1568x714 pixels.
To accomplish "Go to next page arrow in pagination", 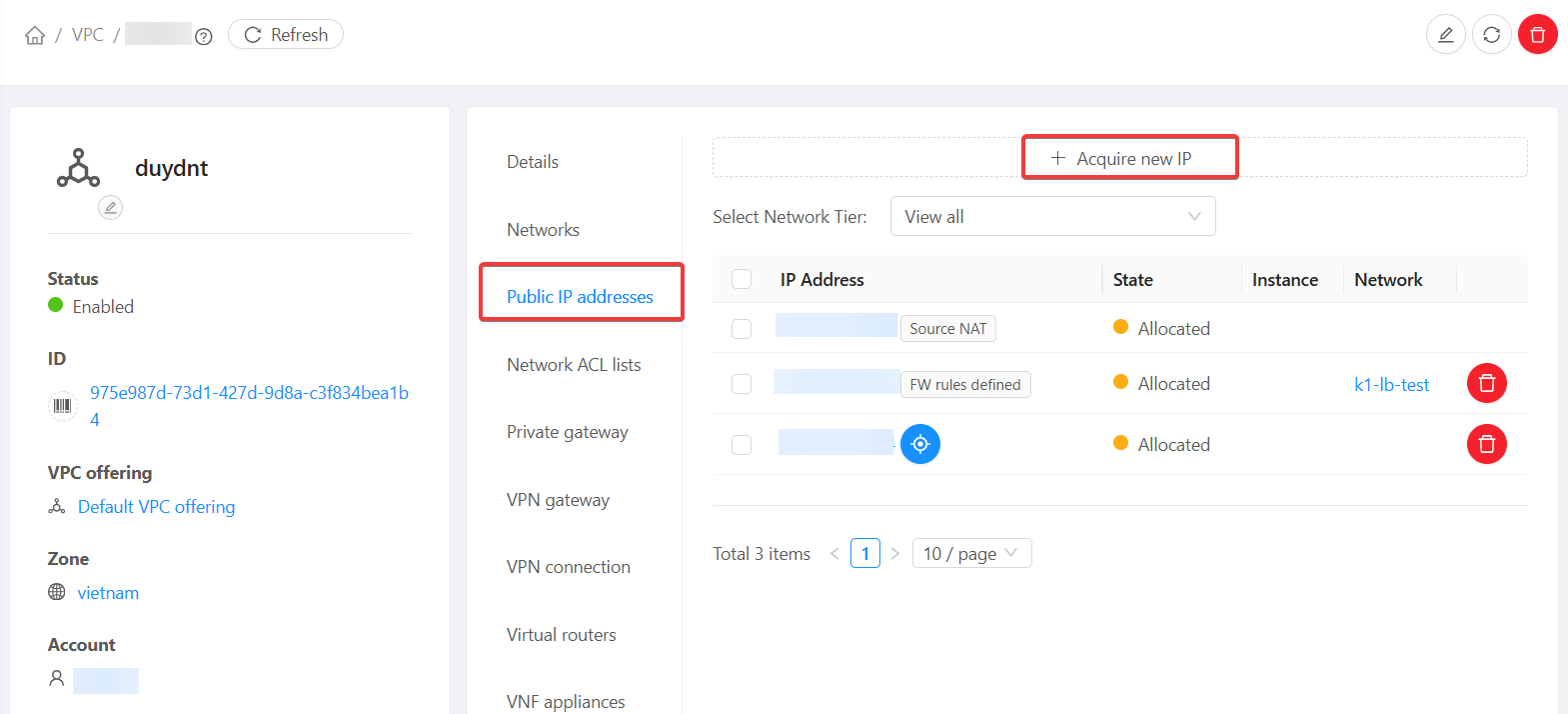I will 895,554.
